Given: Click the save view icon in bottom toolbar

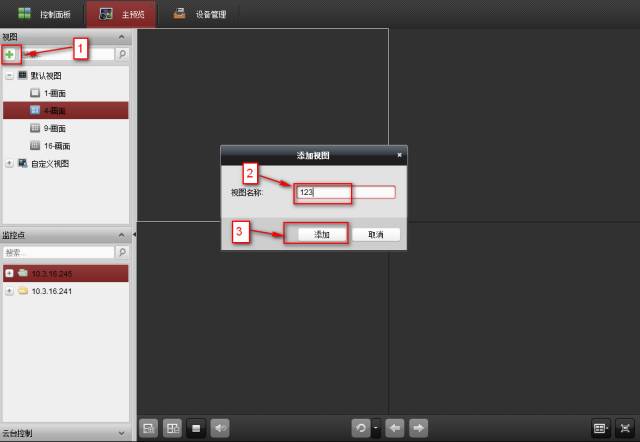Looking at the screenshot, I should coord(149,428).
